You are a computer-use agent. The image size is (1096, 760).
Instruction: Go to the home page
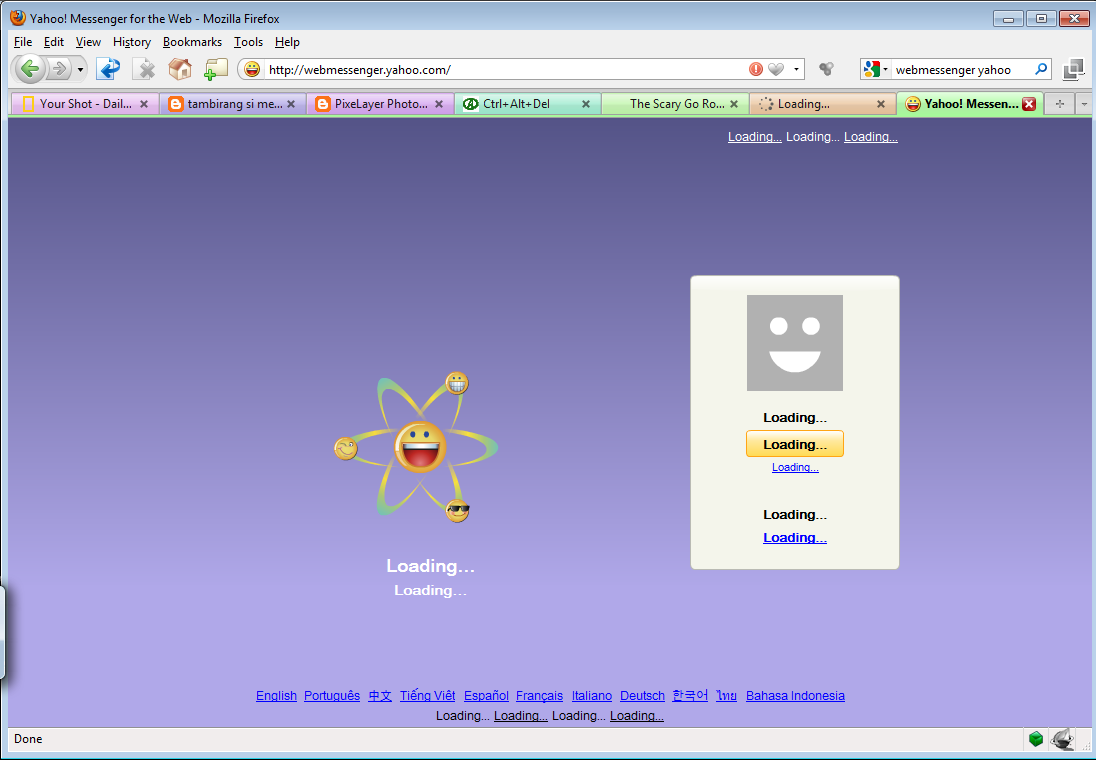pos(180,69)
